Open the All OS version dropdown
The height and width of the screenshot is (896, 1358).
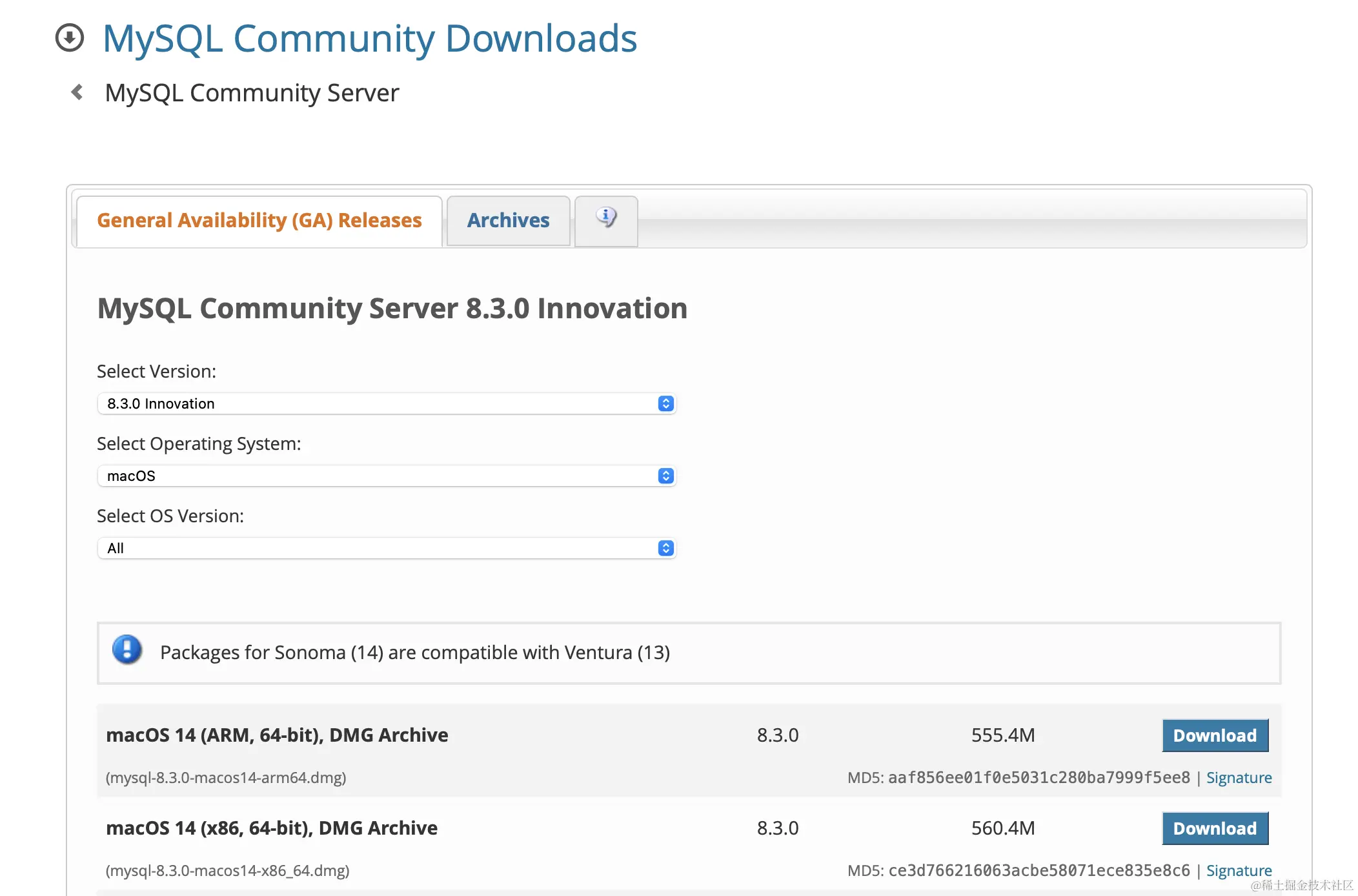click(x=381, y=548)
